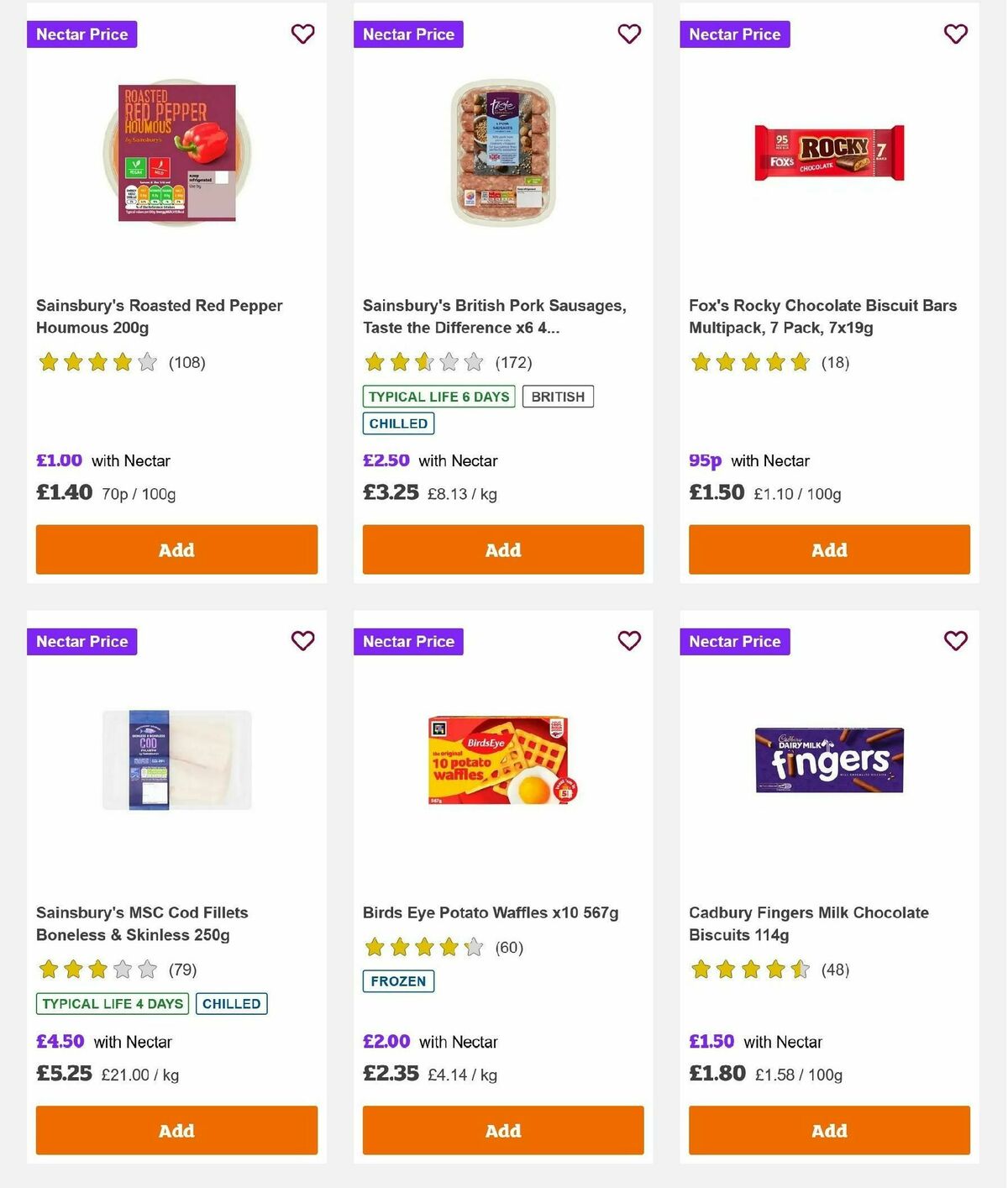Click the BRITISH label on Pork Sausages
Screen dimensions: 1008x1188
pyautogui.click(x=558, y=396)
